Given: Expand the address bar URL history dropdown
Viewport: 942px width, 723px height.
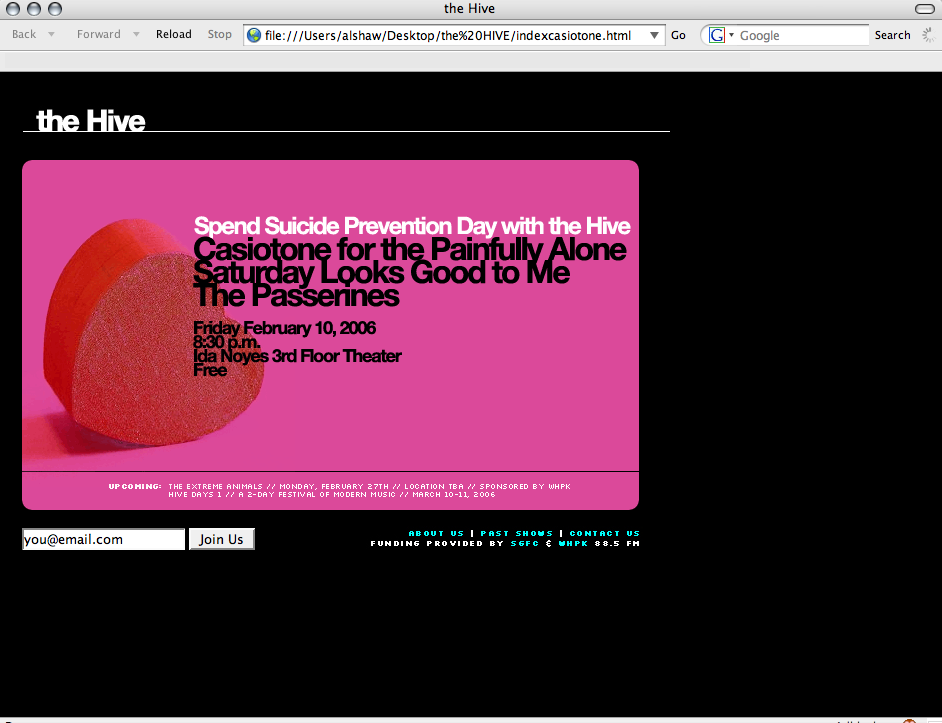Looking at the screenshot, I should [x=654, y=35].
